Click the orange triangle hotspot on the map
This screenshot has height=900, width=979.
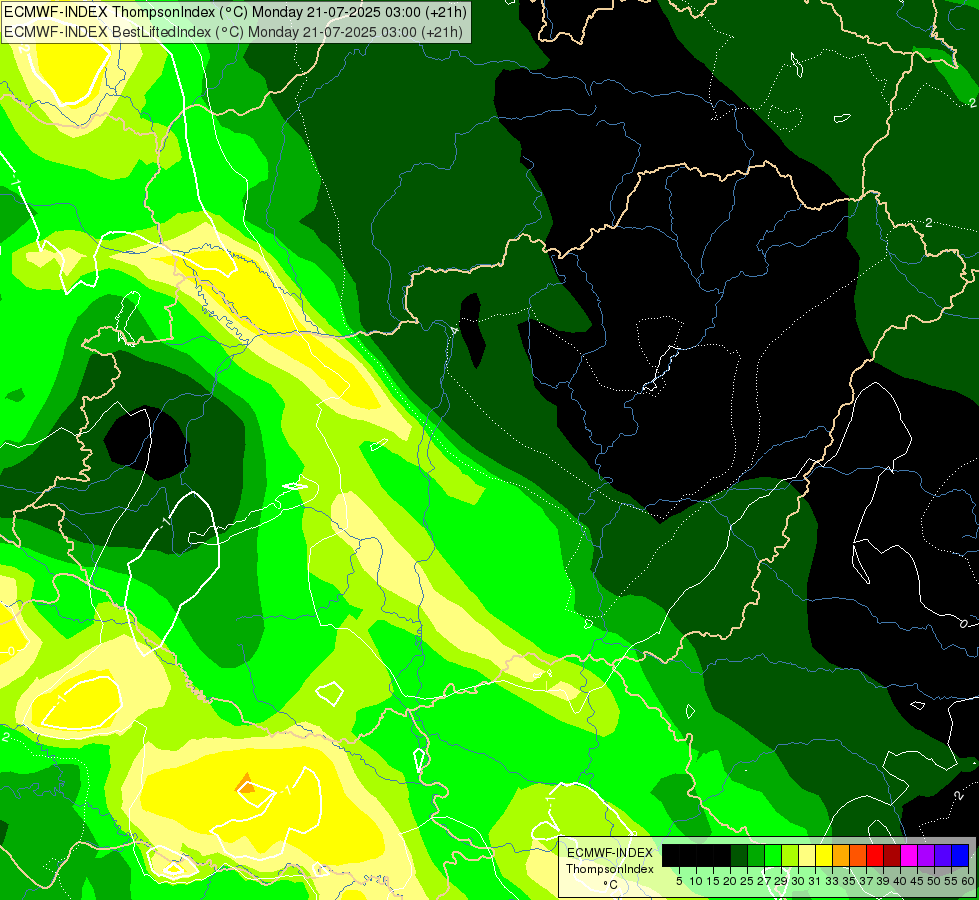click(246, 784)
